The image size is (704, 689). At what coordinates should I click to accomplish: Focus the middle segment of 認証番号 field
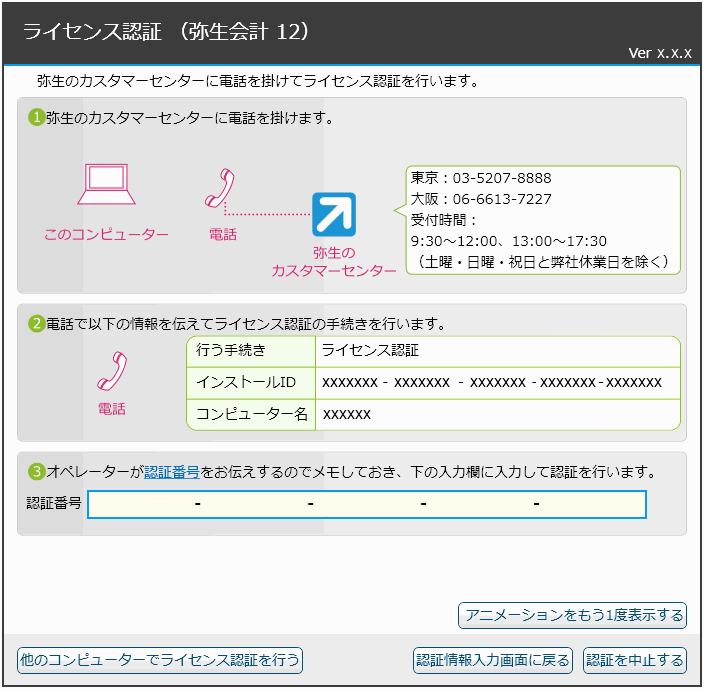coord(366,505)
